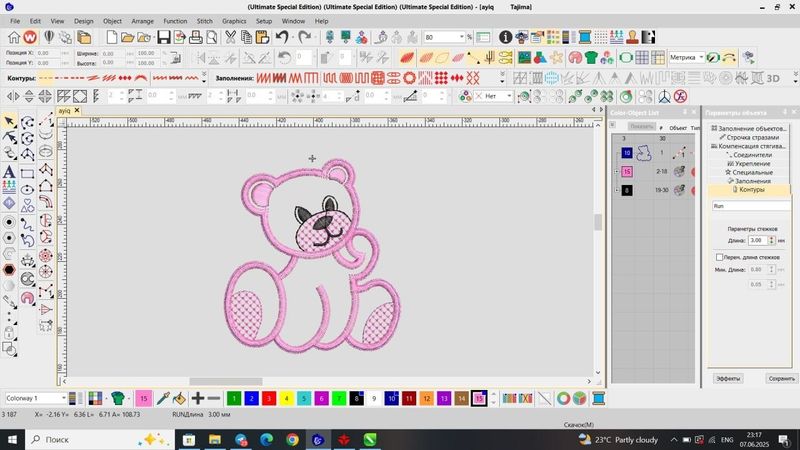Expand the color 15 group in object list
Image resolution: width=800 pixels, height=450 pixels.
coord(616,171)
